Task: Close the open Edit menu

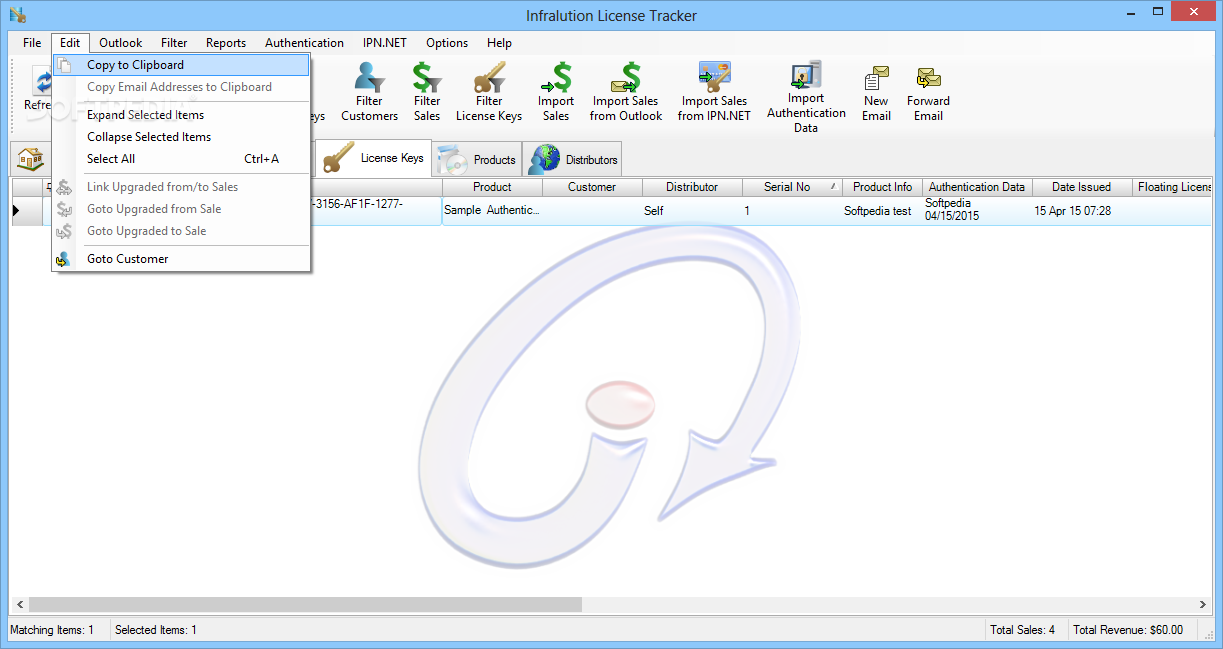Action: click(x=70, y=43)
